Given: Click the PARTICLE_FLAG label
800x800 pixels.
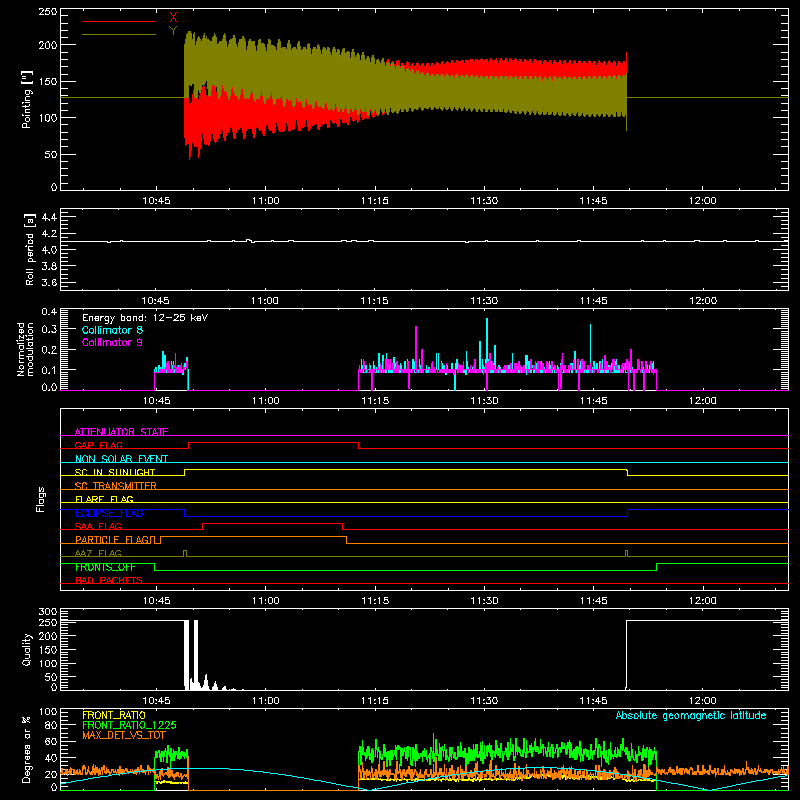Looking at the screenshot, I should [113, 539].
